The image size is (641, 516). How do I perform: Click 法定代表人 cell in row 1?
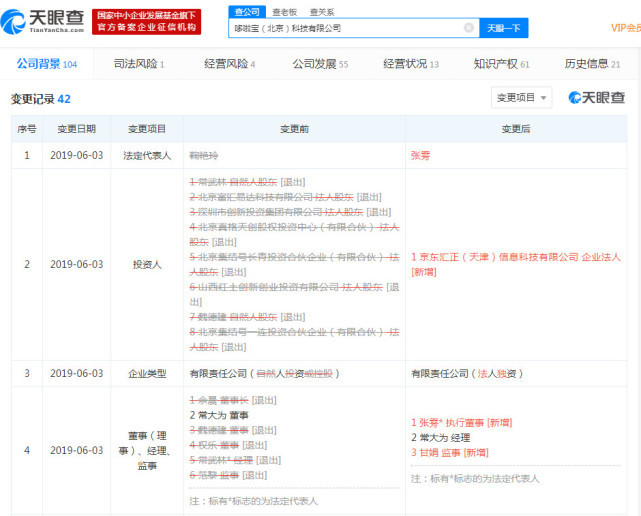tap(147, 156)
